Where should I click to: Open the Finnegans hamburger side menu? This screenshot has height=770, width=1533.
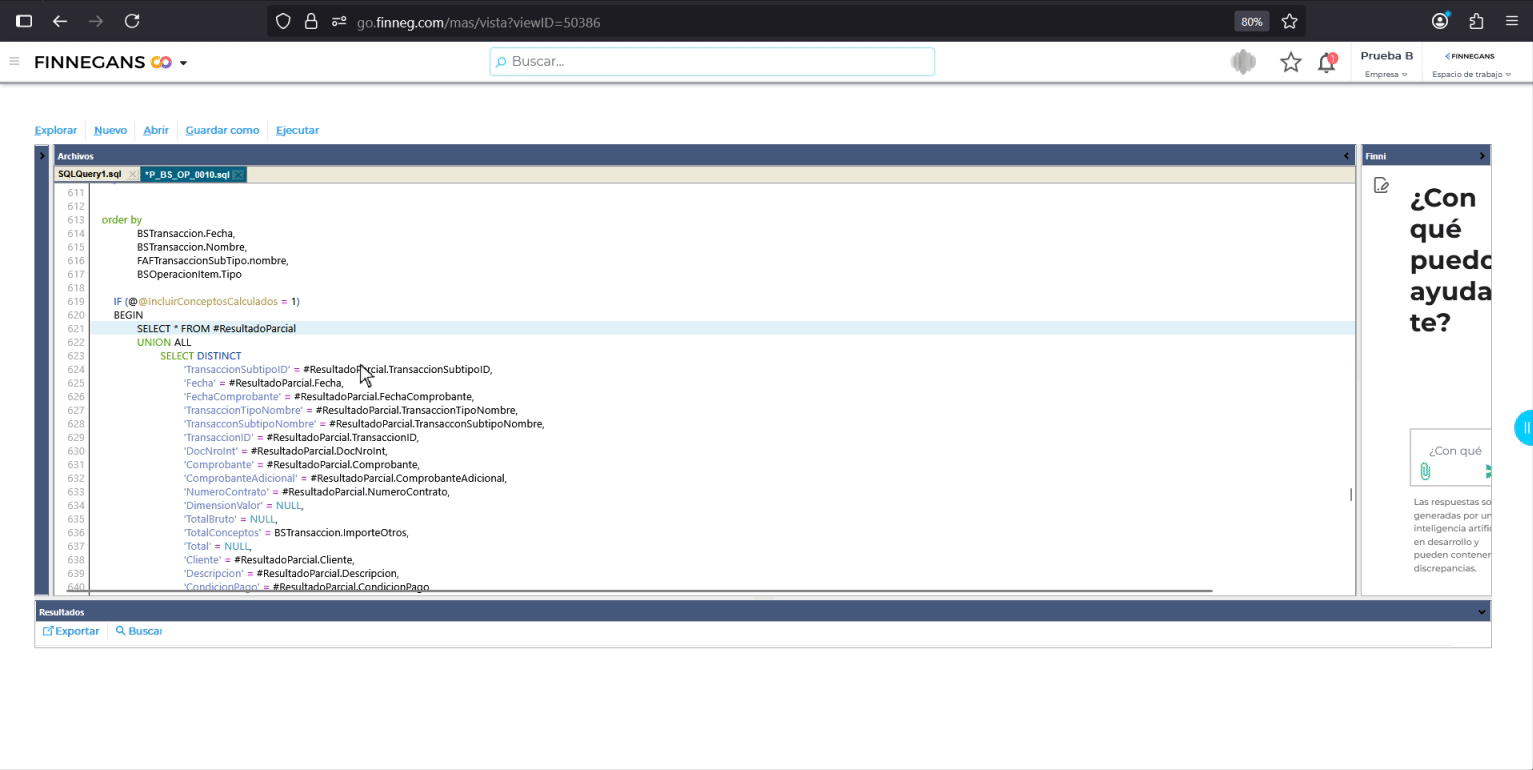tap(14, 62)
